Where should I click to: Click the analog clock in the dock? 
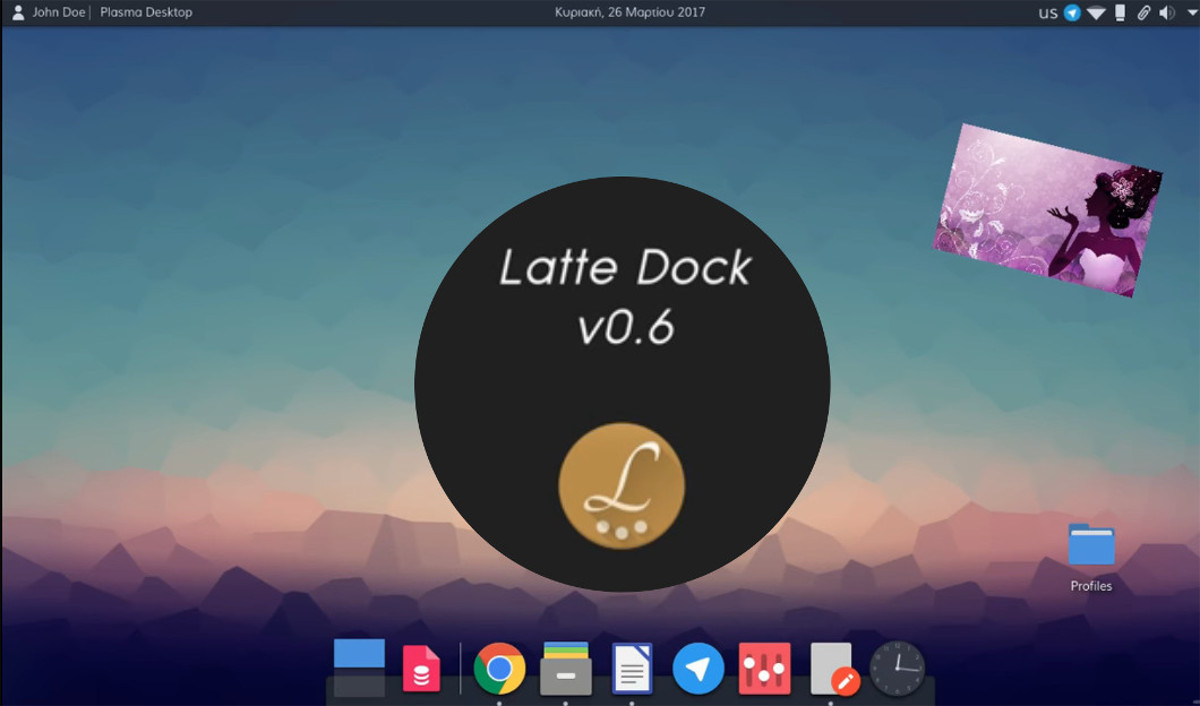point(897,669)
